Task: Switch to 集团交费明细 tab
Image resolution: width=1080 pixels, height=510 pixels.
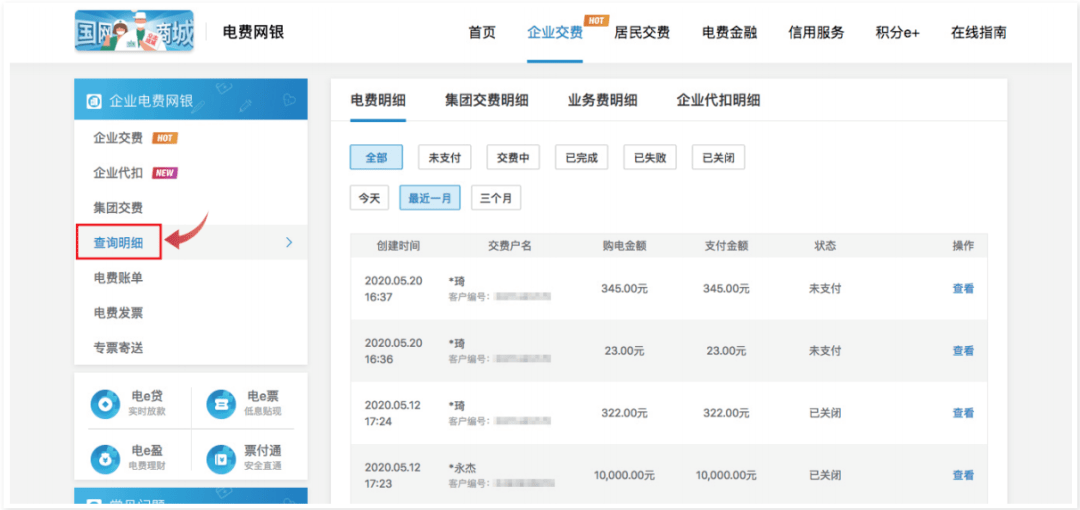Action: pos(486,101)
